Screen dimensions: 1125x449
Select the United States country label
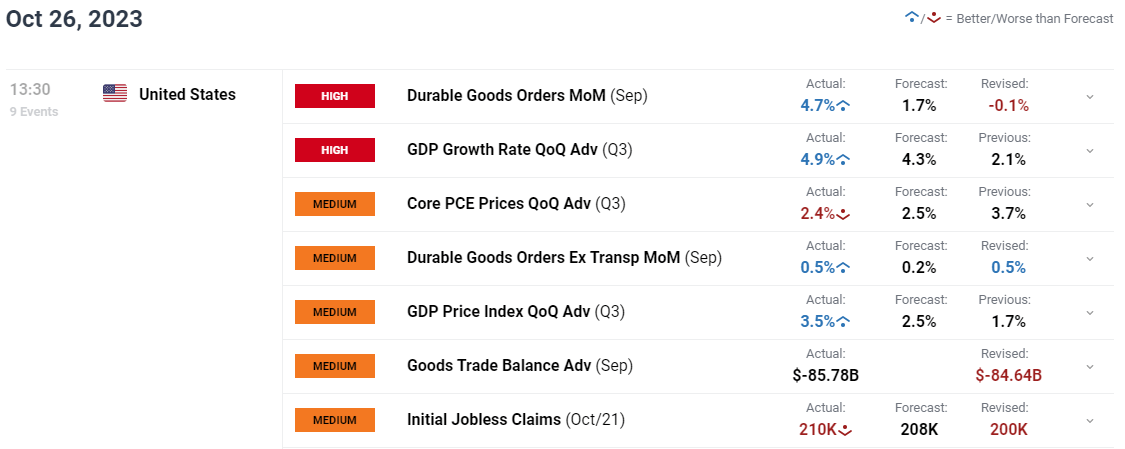point(187,95)
